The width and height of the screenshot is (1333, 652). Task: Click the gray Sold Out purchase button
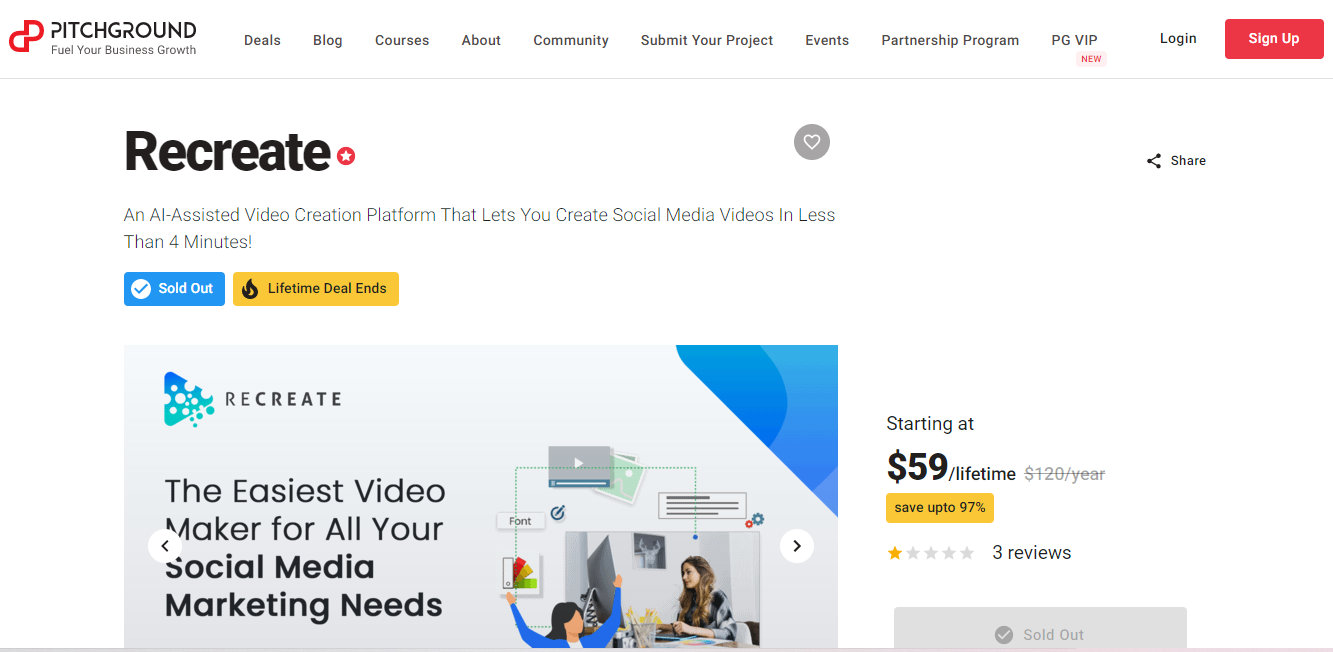(x=1040, y=629)
